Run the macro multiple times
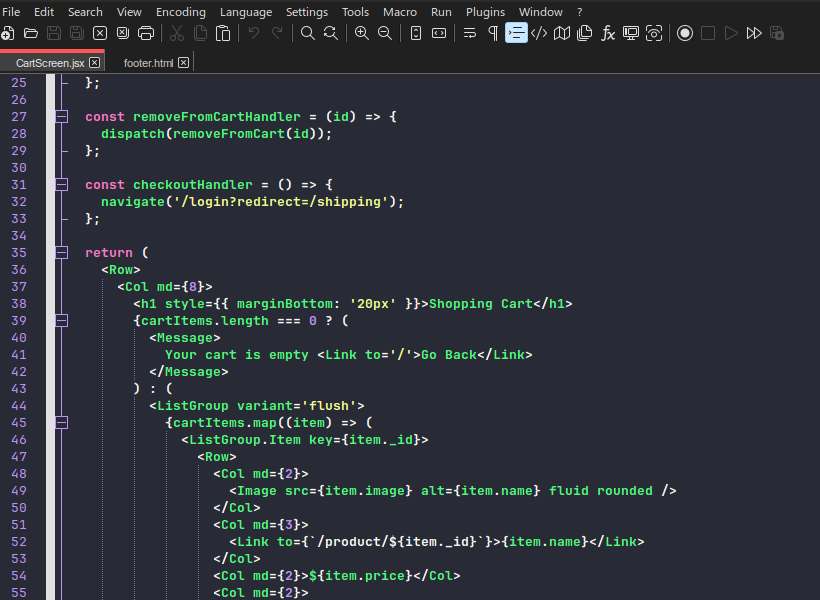 coord(754,33)
